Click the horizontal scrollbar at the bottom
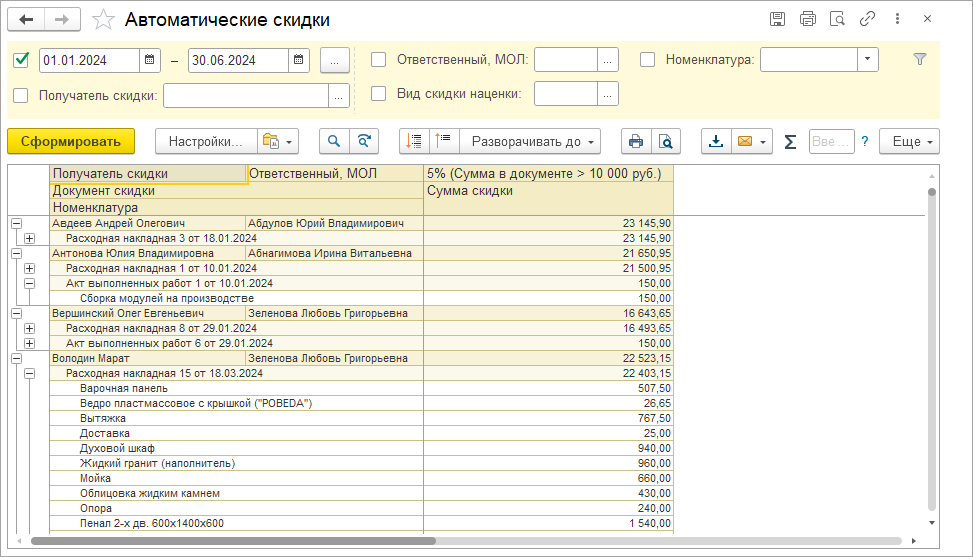Screen dimensions: 973x557 235,541
